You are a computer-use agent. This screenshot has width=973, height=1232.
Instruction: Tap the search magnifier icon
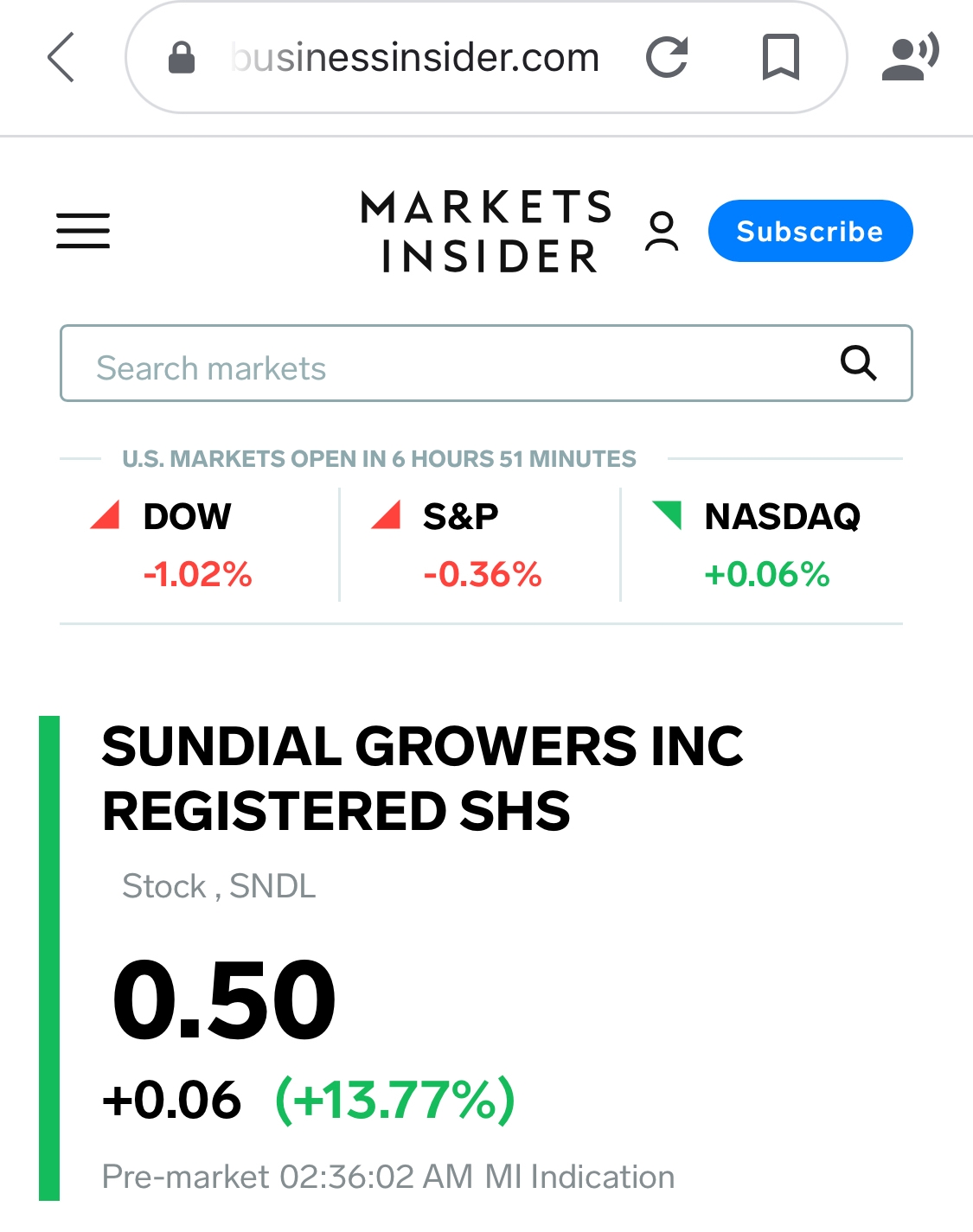point(858,363)
